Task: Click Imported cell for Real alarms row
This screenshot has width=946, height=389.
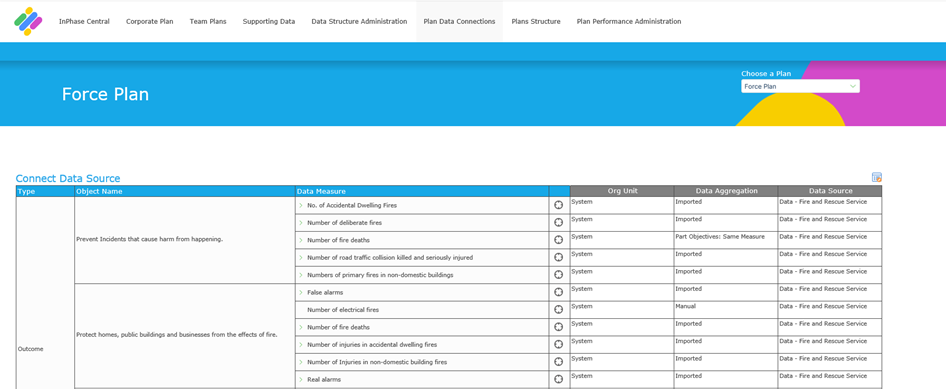Action: click(726, 379)
